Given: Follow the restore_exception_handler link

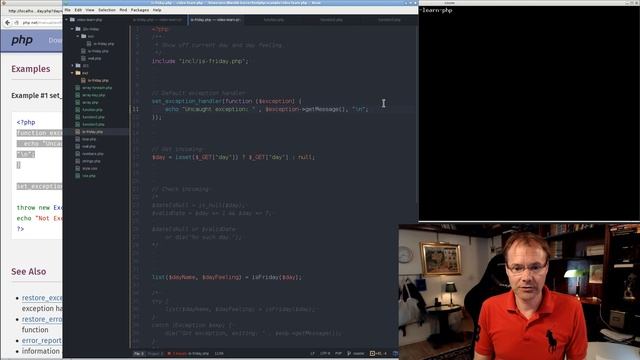Looking at the screenshot, I should point(42,298).
